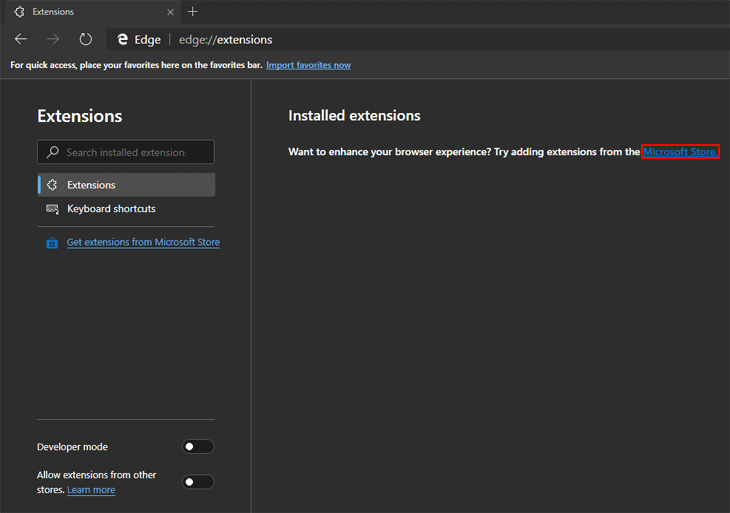Click the magnifier icon in the search box

click(53, 152)
